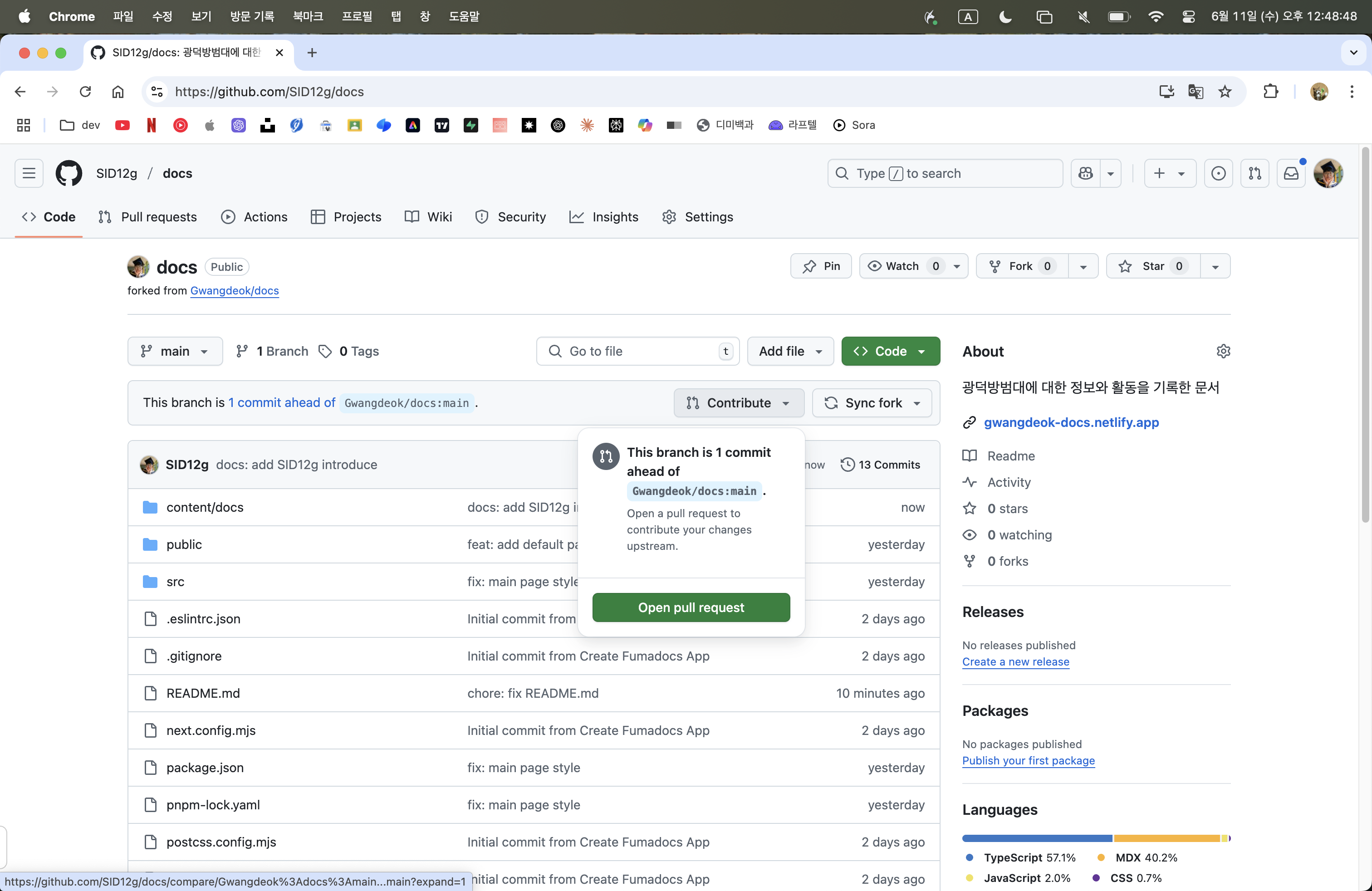The image size is (1372, 891).
Task: Open the gwangdeok-docs.netlify.app link
Action: coord(1071,422)
